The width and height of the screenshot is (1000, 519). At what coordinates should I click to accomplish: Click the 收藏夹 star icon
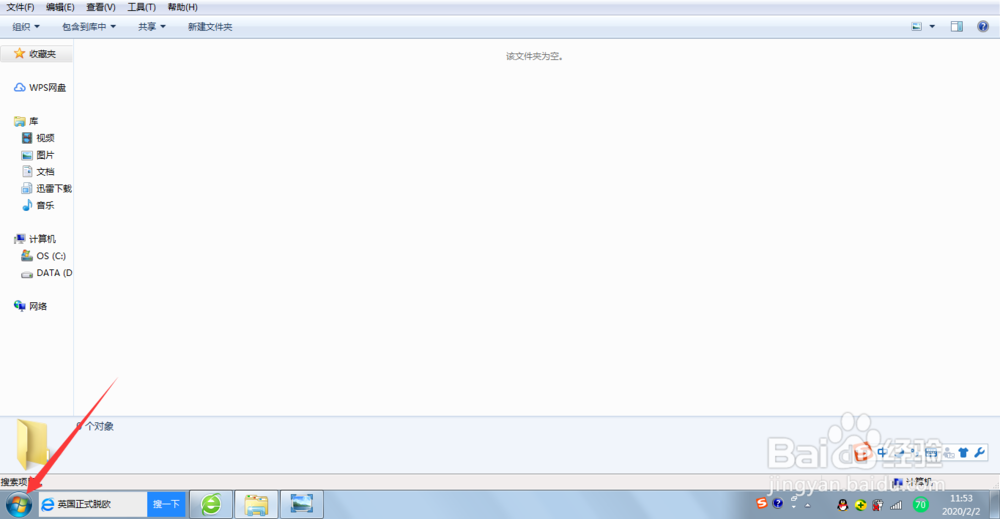tap(20, 54)
